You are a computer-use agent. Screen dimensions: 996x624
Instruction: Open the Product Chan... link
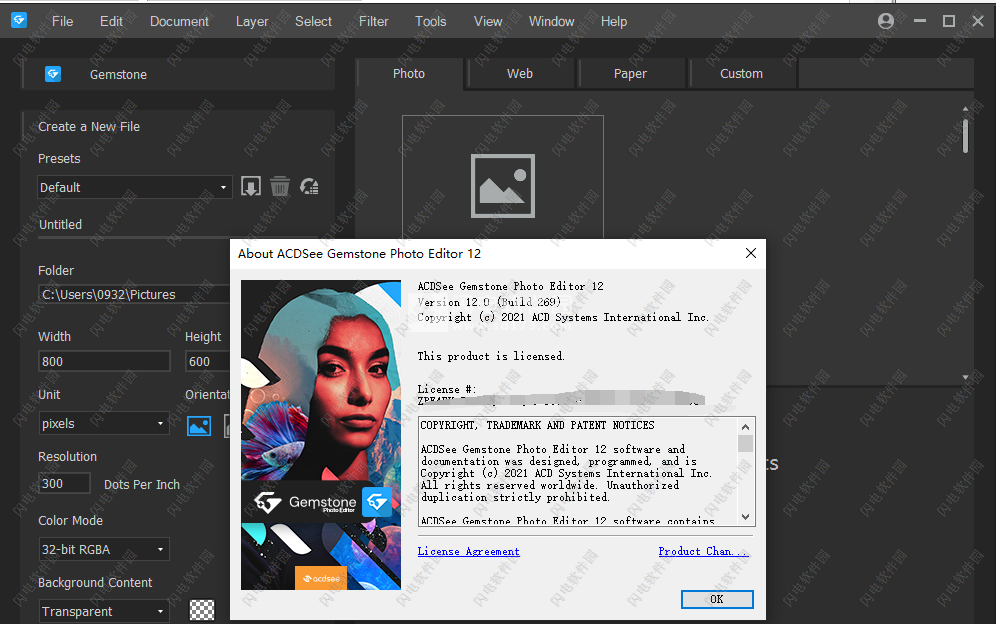click(x=703, y=552)
